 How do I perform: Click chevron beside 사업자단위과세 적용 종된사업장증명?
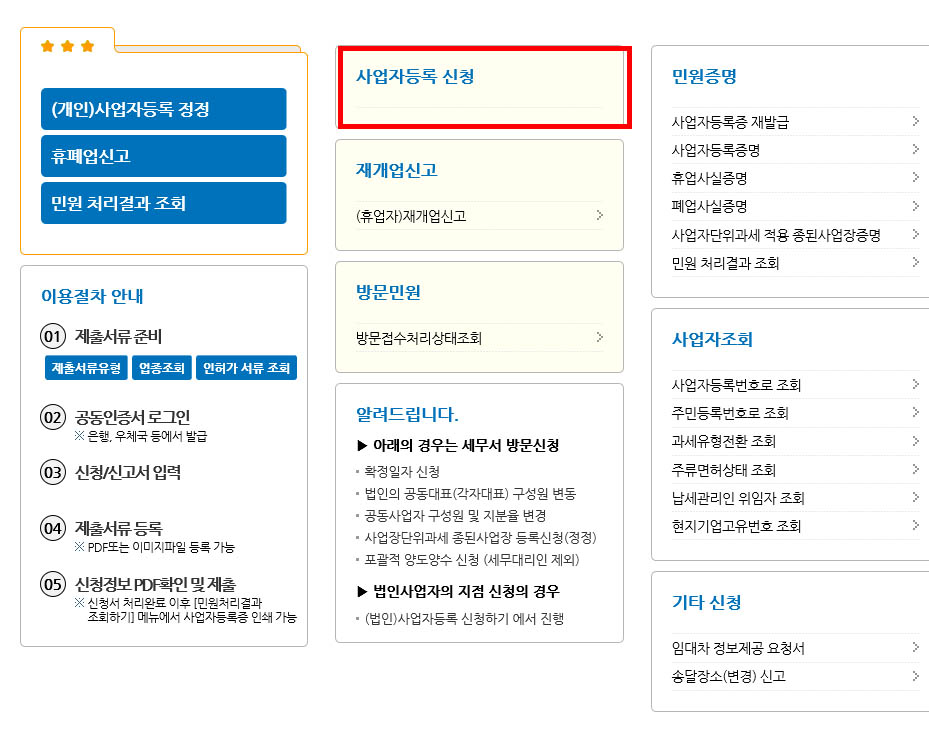pyautogui.click(x=915, y=234)
